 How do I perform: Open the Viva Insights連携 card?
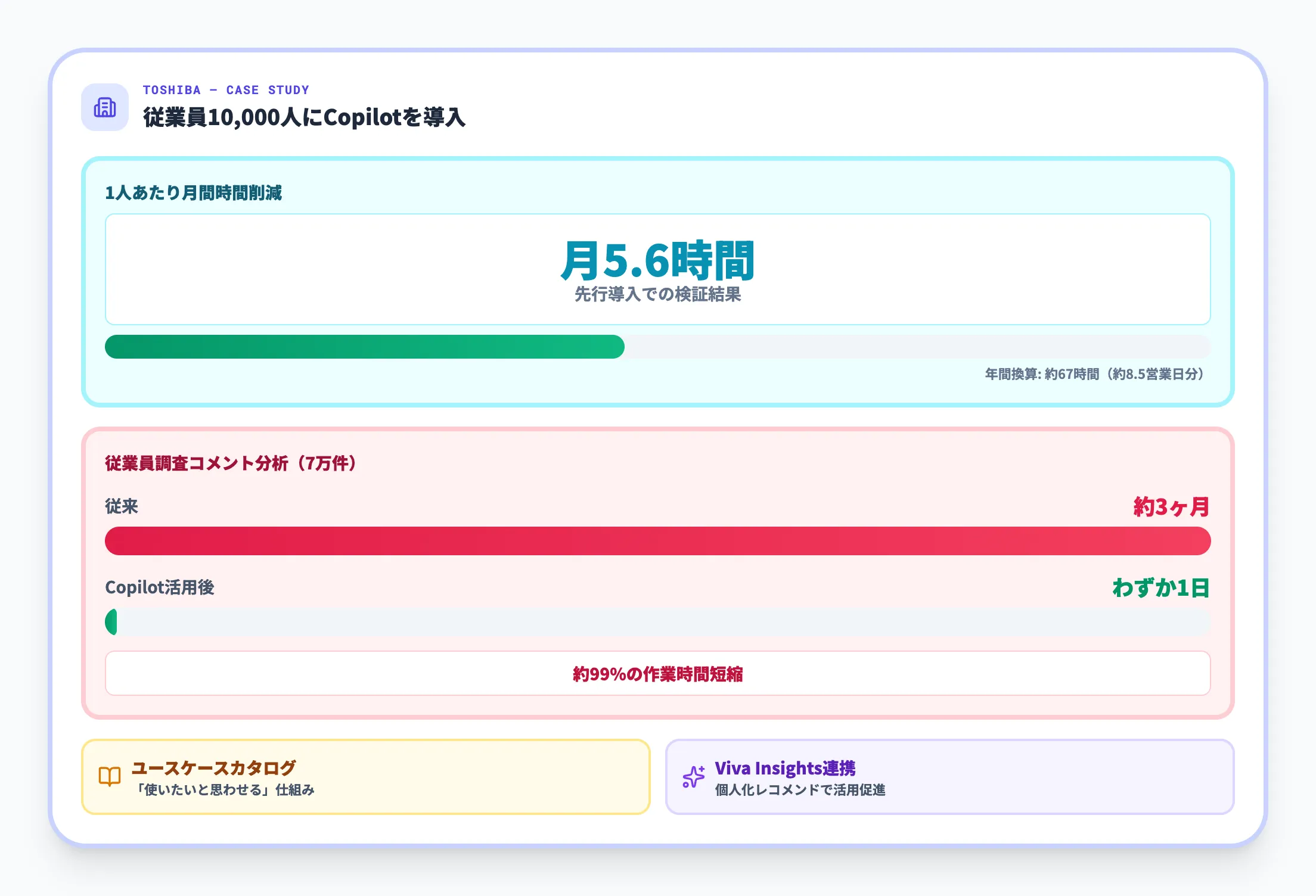949,777
